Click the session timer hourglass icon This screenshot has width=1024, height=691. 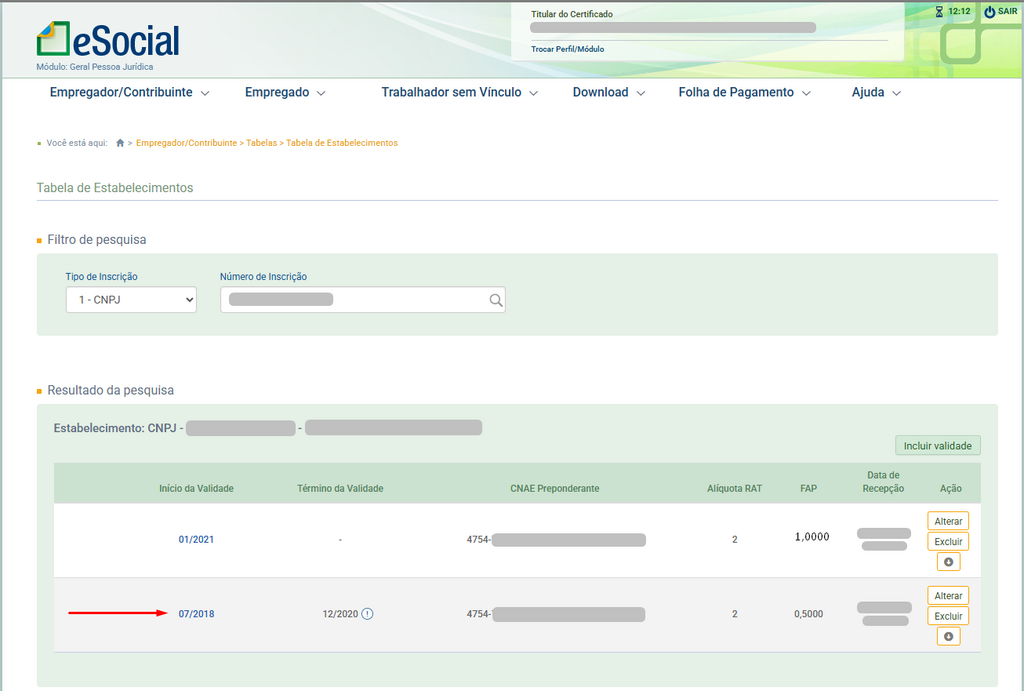939,12
